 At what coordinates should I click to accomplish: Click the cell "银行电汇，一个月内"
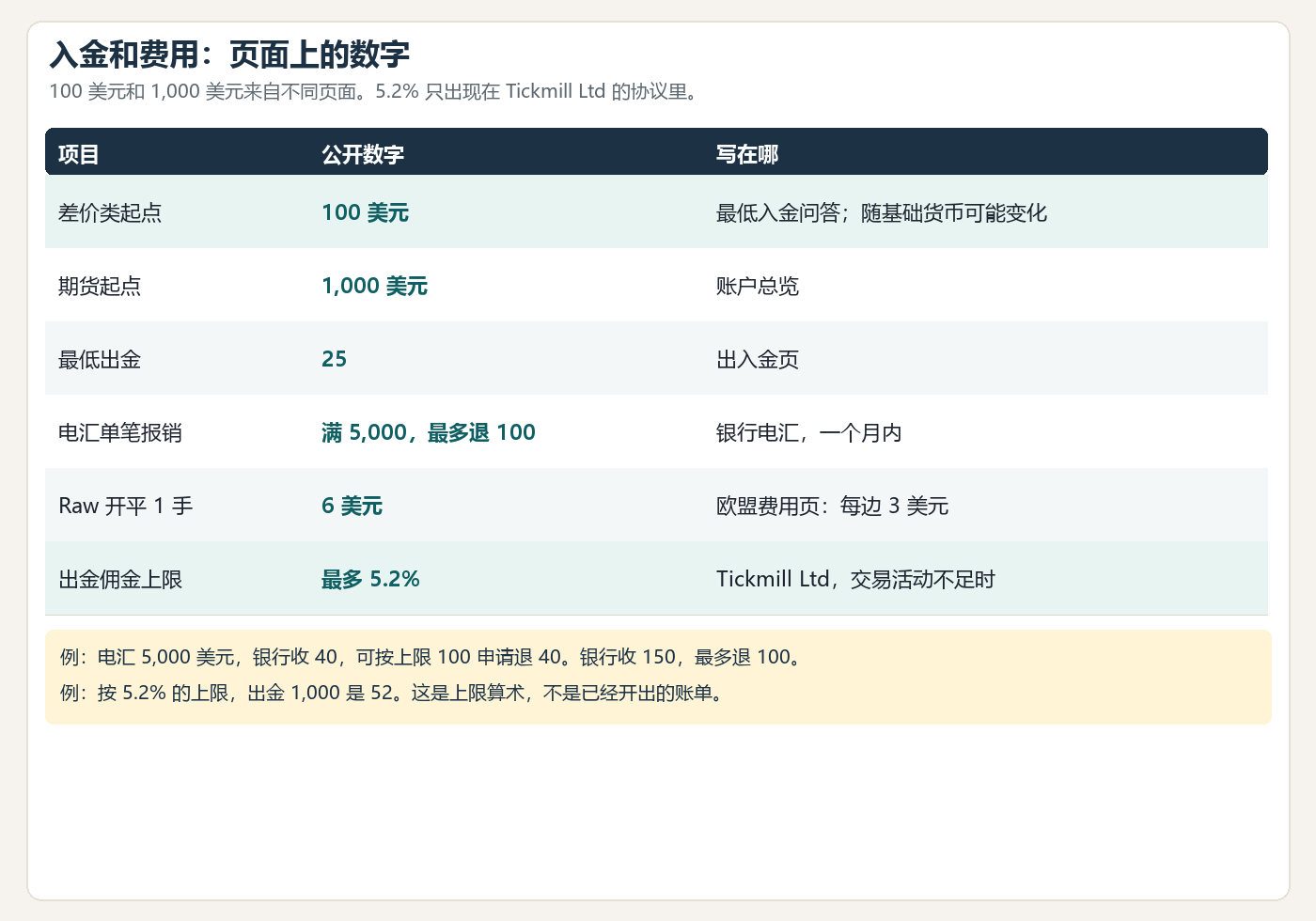(809, 432)
